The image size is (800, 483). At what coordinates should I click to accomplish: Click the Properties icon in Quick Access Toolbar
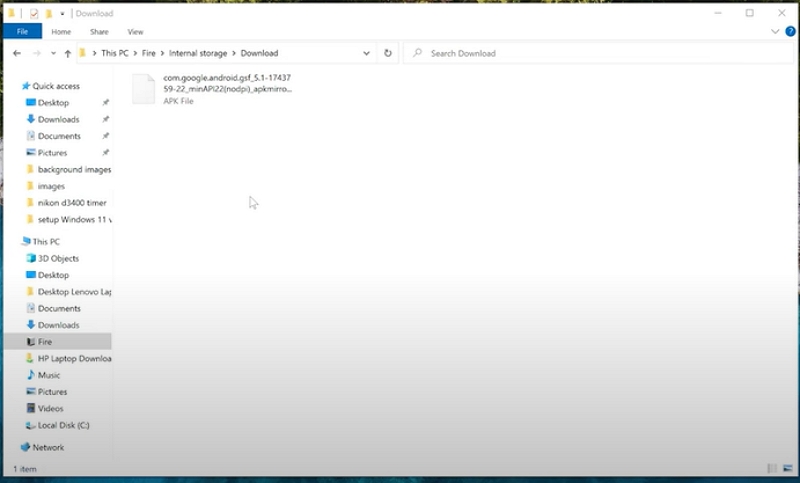tap(33, 14)
